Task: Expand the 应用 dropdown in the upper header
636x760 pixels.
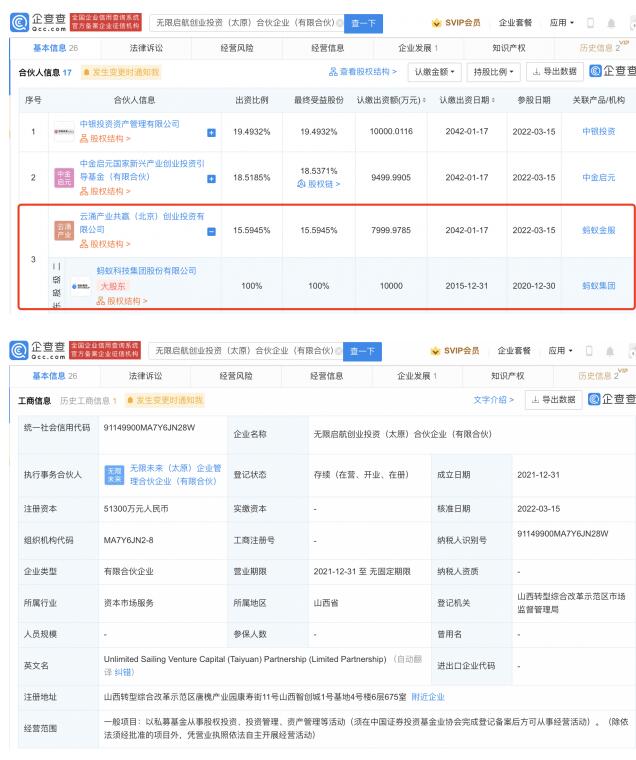Action: tap(561, 23)
